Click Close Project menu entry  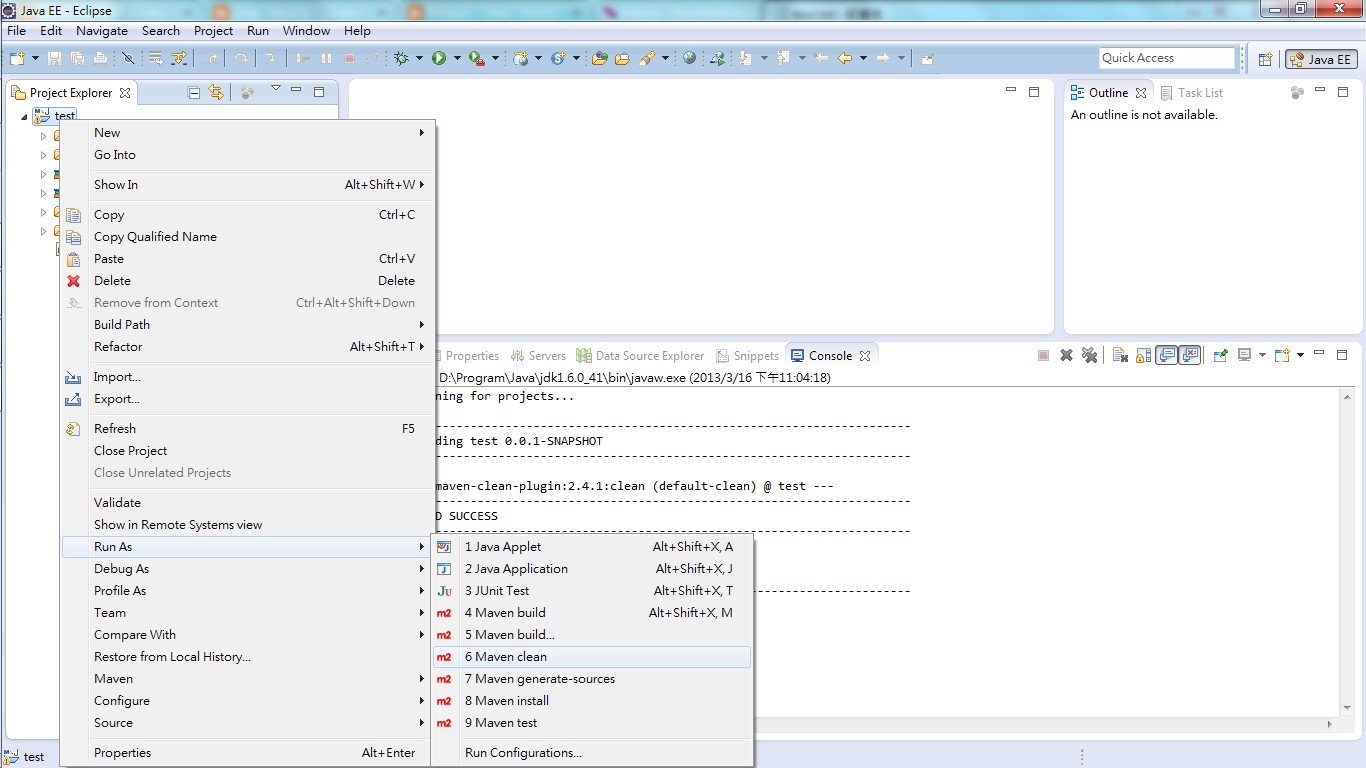249,451
